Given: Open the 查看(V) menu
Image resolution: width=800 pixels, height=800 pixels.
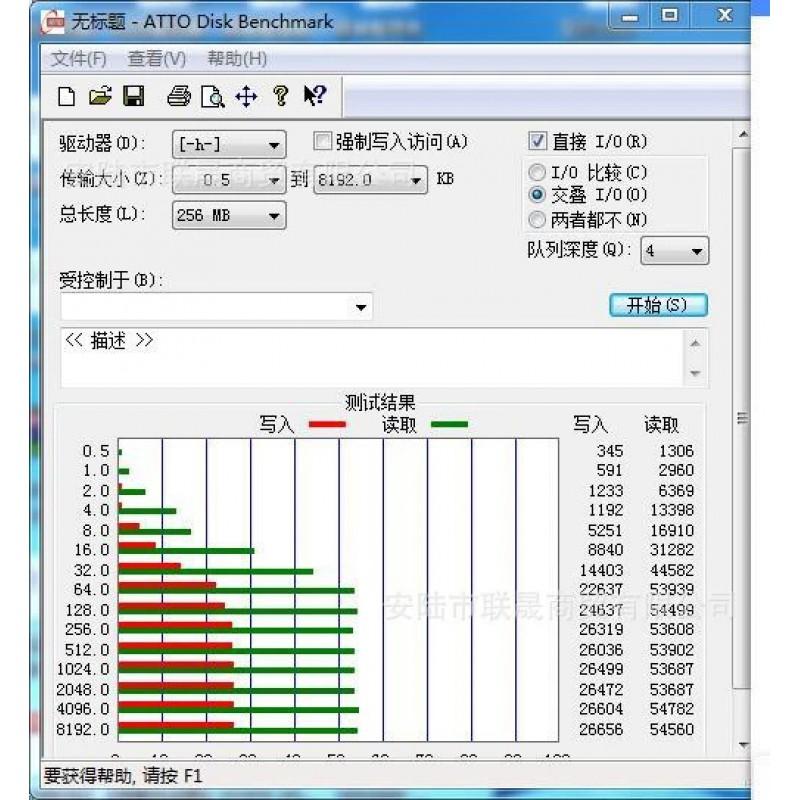Looking at the screenshot, I should [156, 59].
